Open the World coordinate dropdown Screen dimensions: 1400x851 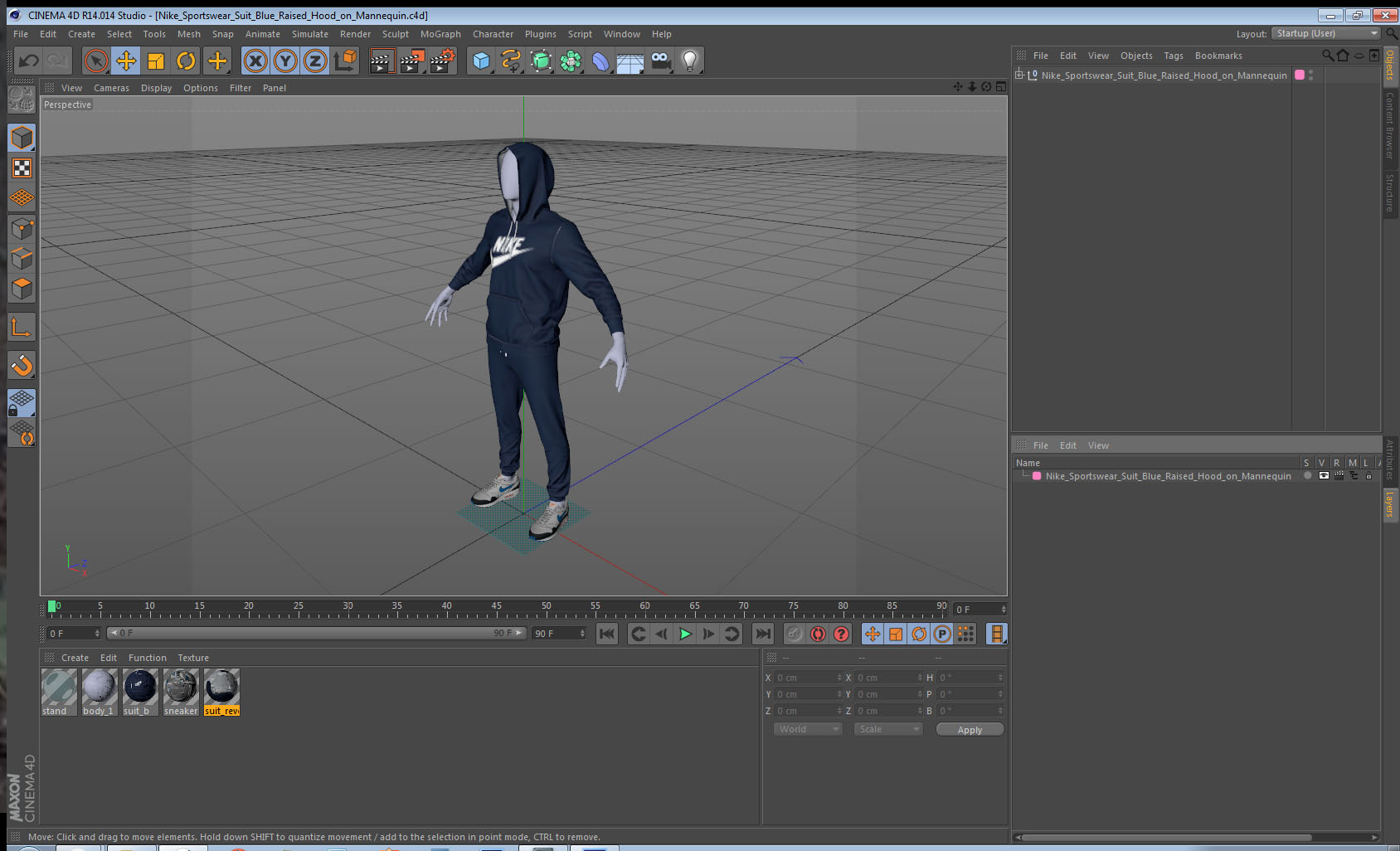(809, 729)
